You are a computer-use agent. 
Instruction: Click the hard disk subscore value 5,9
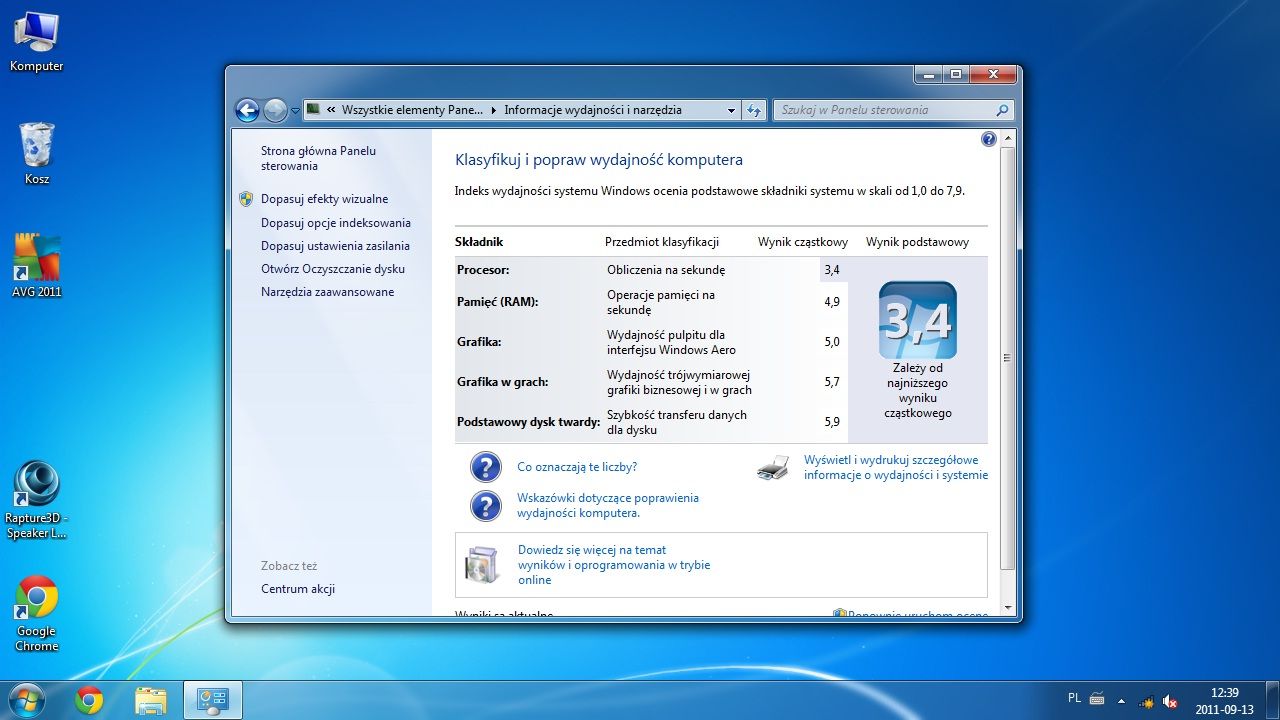pos(832,422)
